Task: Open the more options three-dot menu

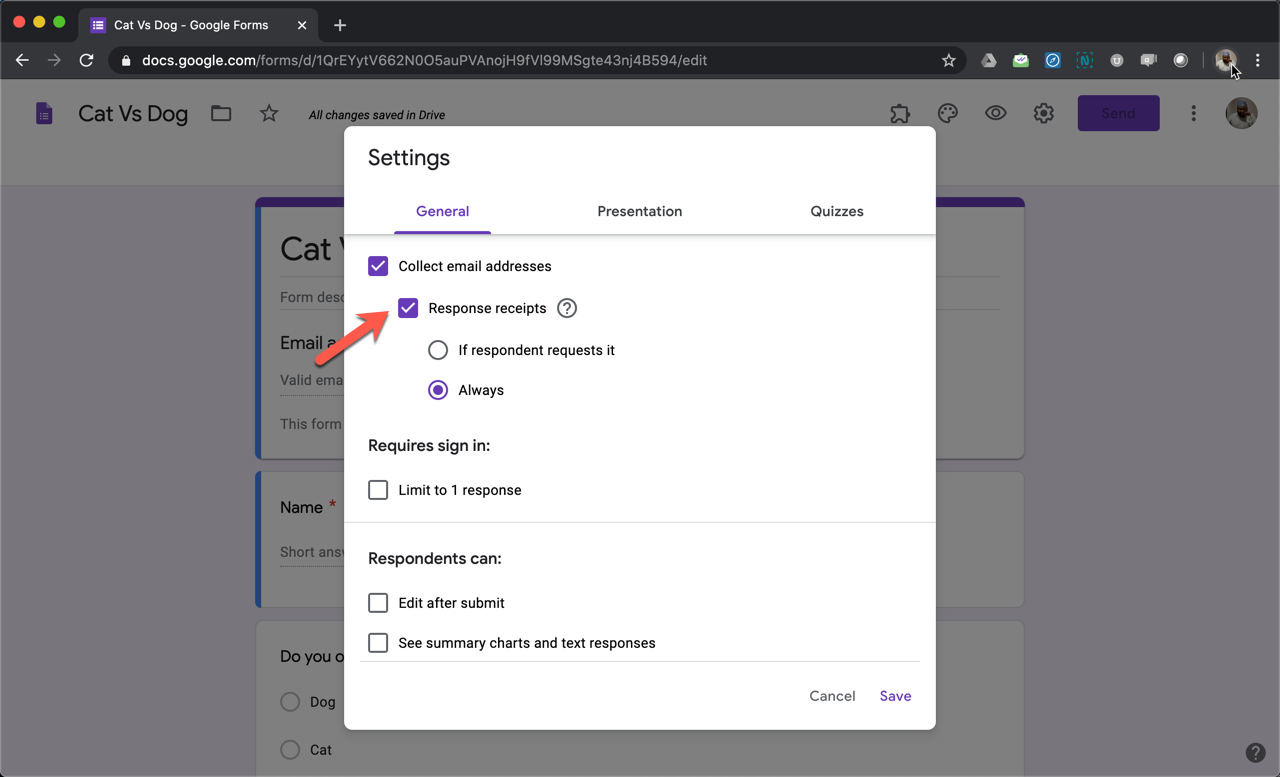Action: point(1193,114)
